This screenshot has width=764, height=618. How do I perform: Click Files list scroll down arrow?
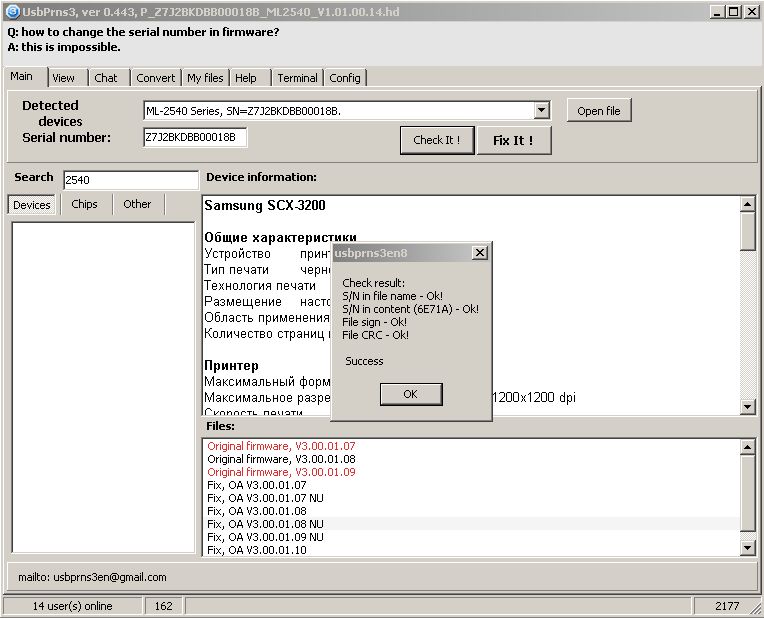click(x=747, y=548)
